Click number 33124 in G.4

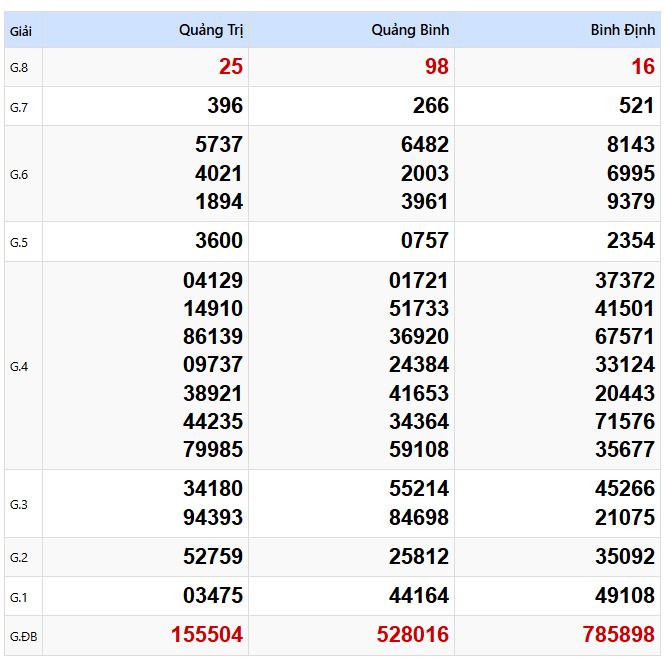(x=625, y=364)
